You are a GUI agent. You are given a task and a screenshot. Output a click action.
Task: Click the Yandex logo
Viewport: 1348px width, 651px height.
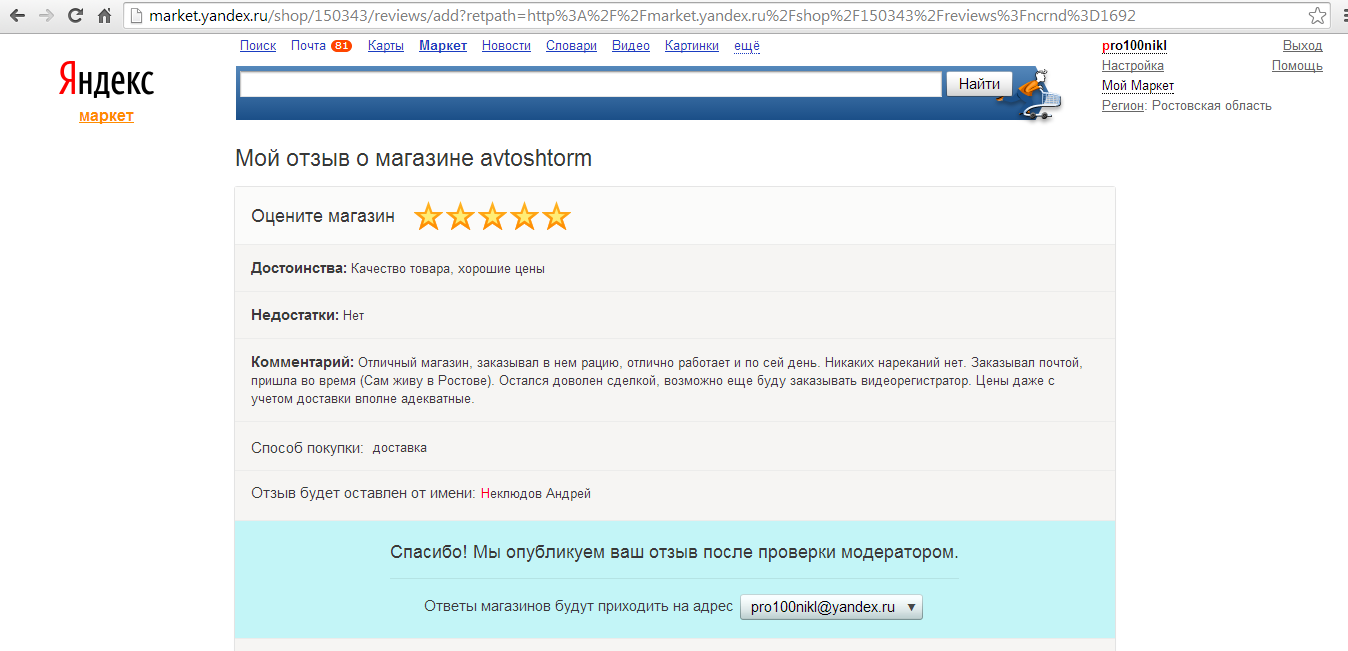[106, 80]
